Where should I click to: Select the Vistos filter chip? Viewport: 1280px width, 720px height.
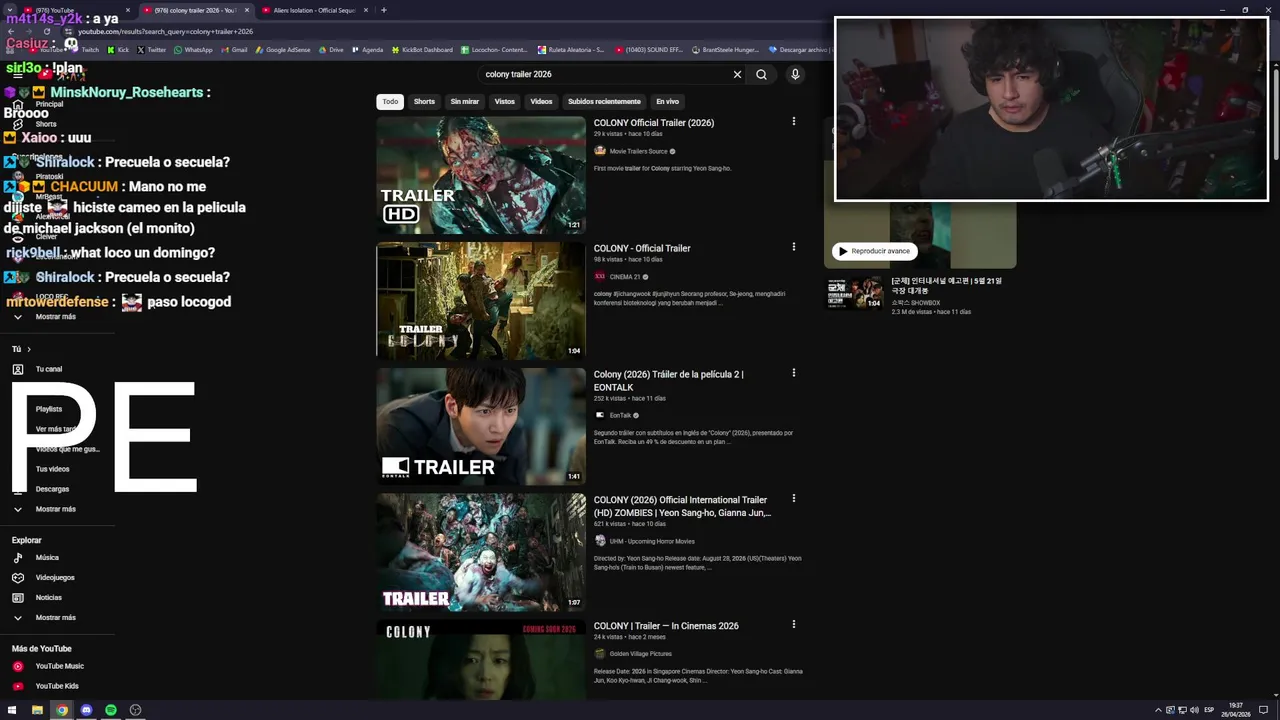pos(505,101)
